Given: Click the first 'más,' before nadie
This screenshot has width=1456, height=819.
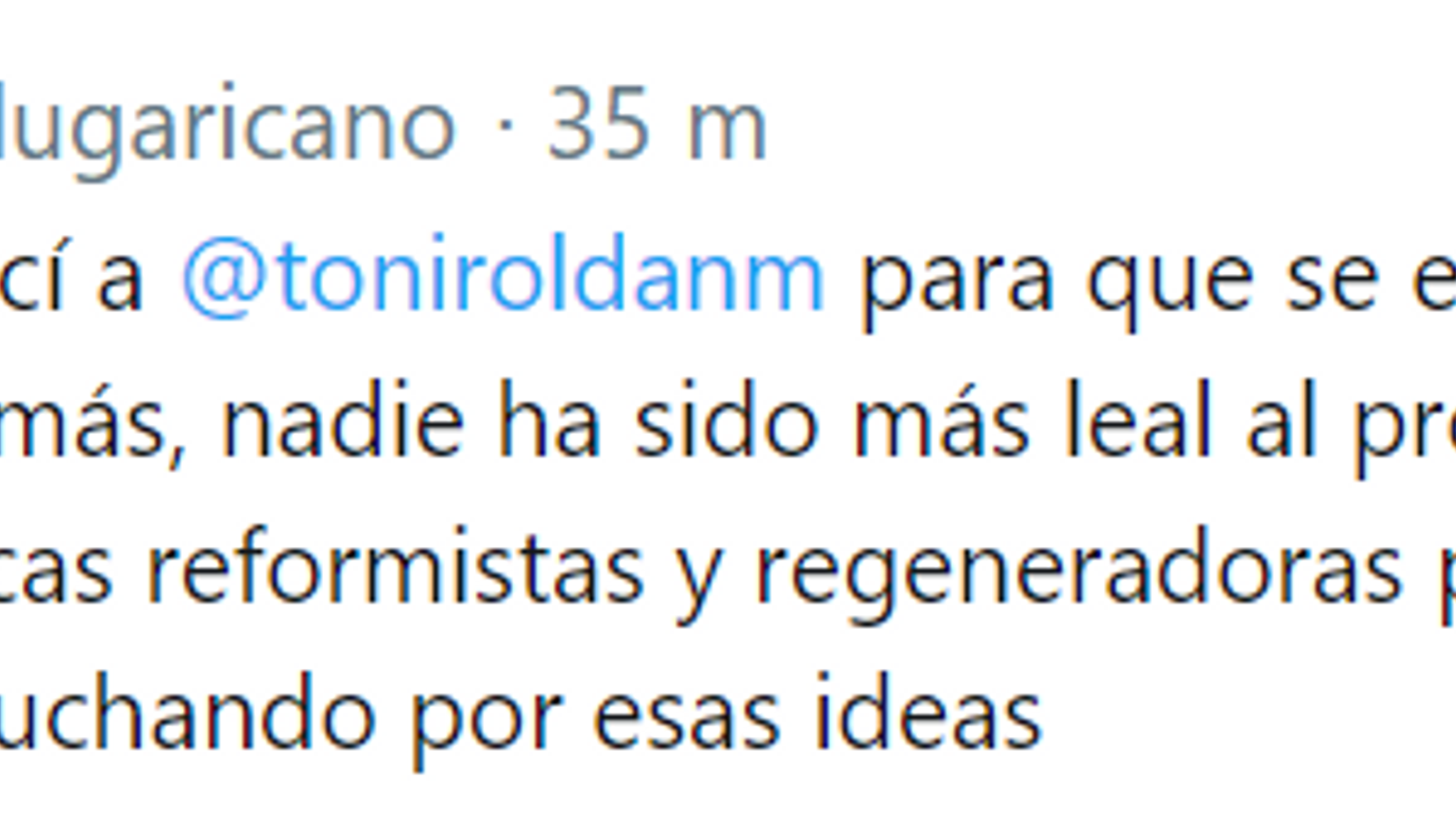Looking at the screenshot, I should tap(93, 426).
